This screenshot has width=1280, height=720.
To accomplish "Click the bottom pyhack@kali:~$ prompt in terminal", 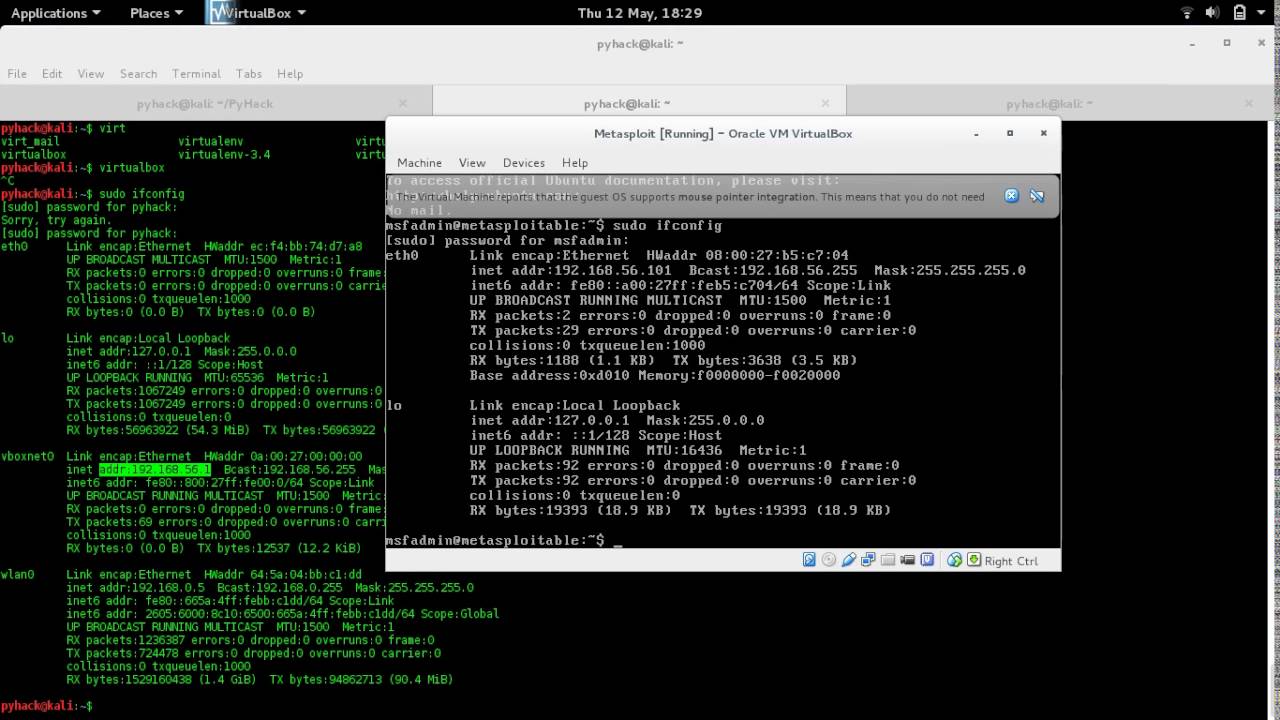I will point(46,706).
